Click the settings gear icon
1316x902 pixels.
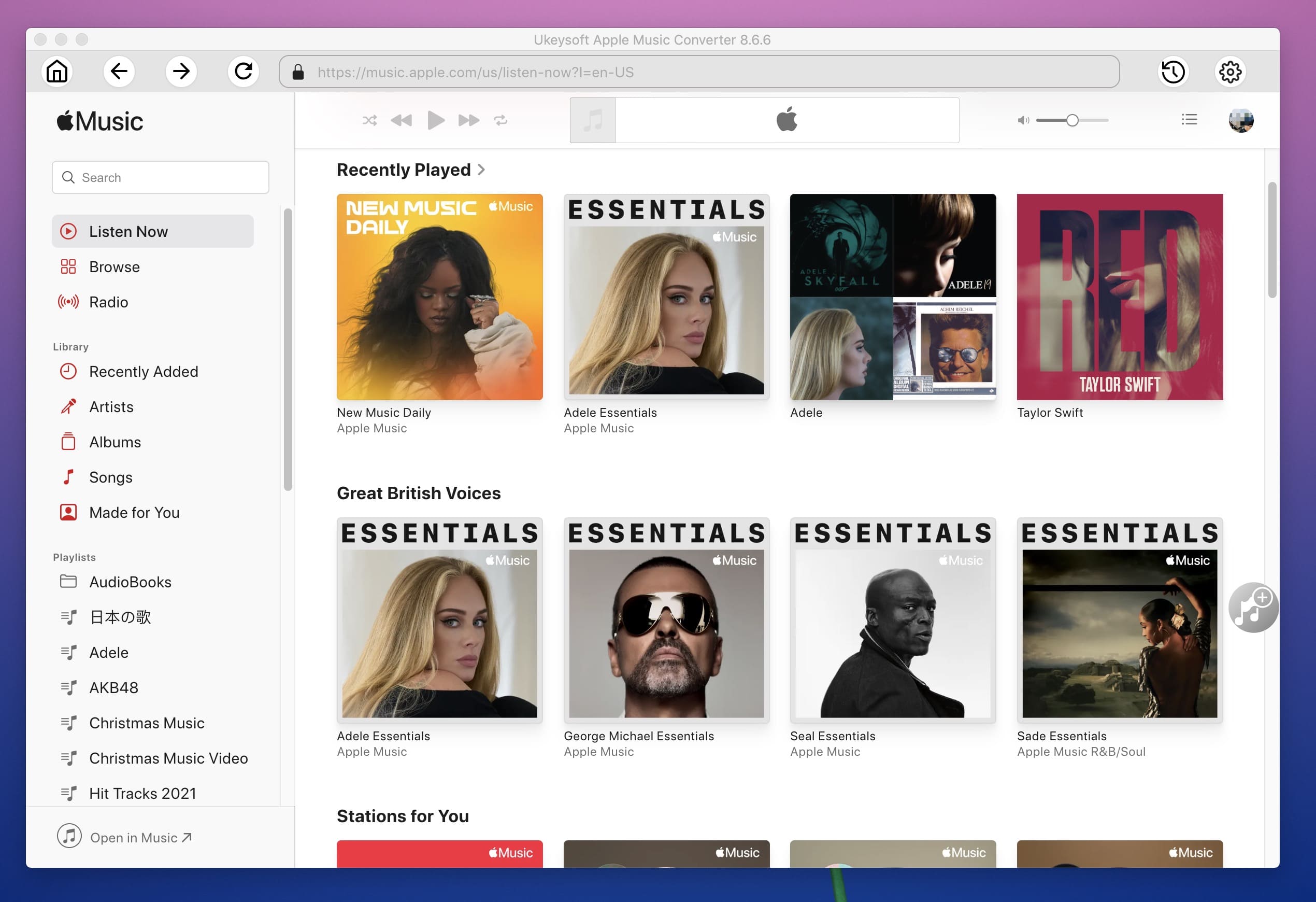point(1230,70)
